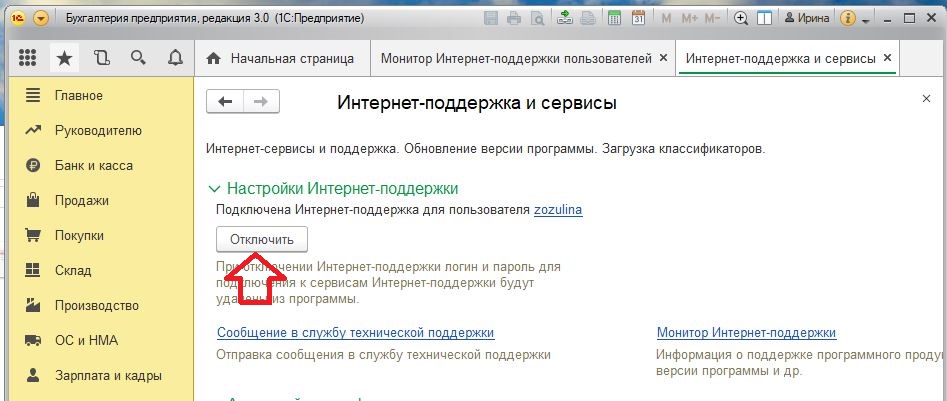The height and width of the screenshot is (401, 947).
Task: Click the search magnifier icon
Action: [x=137, y=58]
